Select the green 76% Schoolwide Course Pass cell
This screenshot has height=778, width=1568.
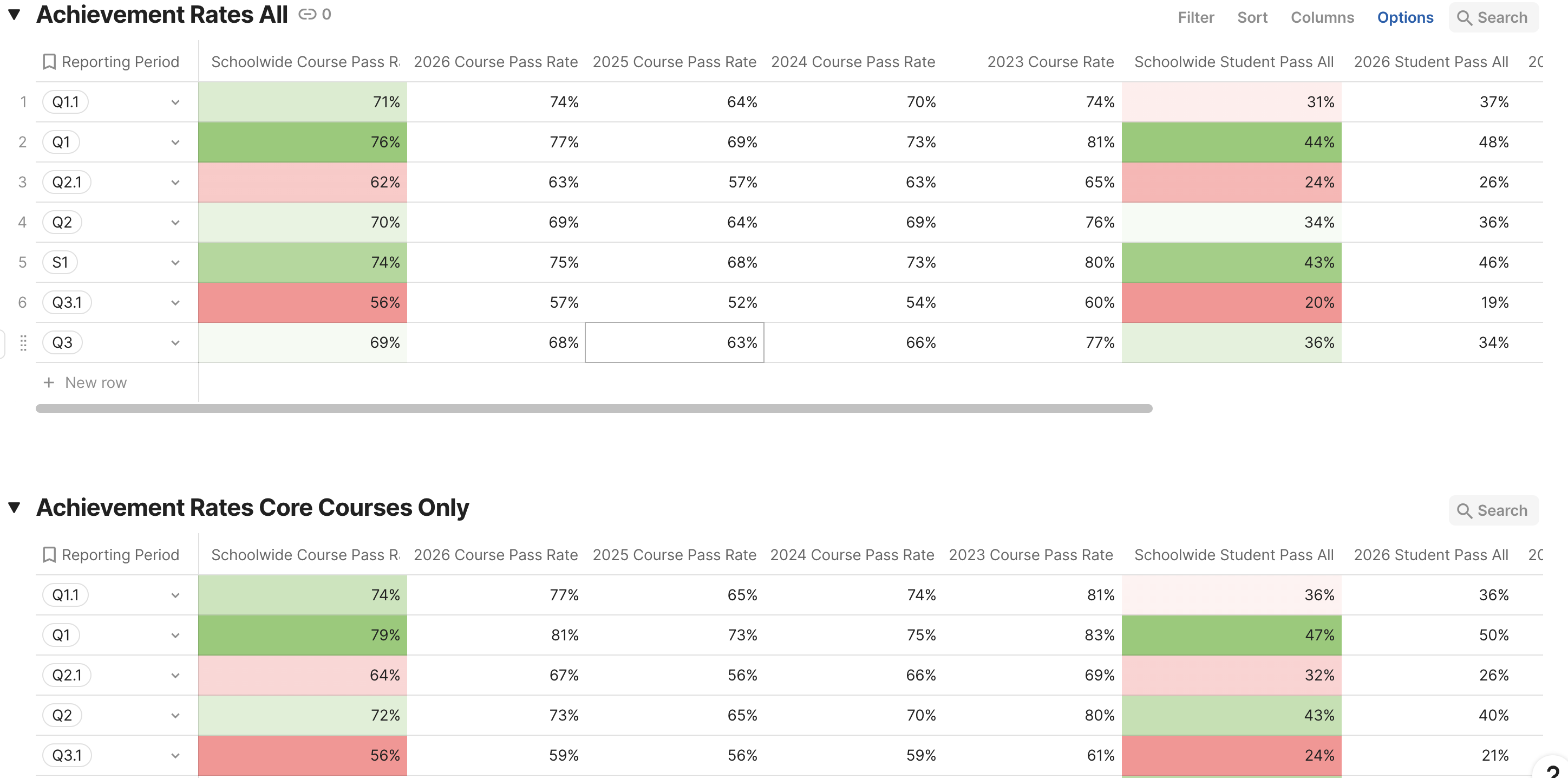(x=303, y=142)
